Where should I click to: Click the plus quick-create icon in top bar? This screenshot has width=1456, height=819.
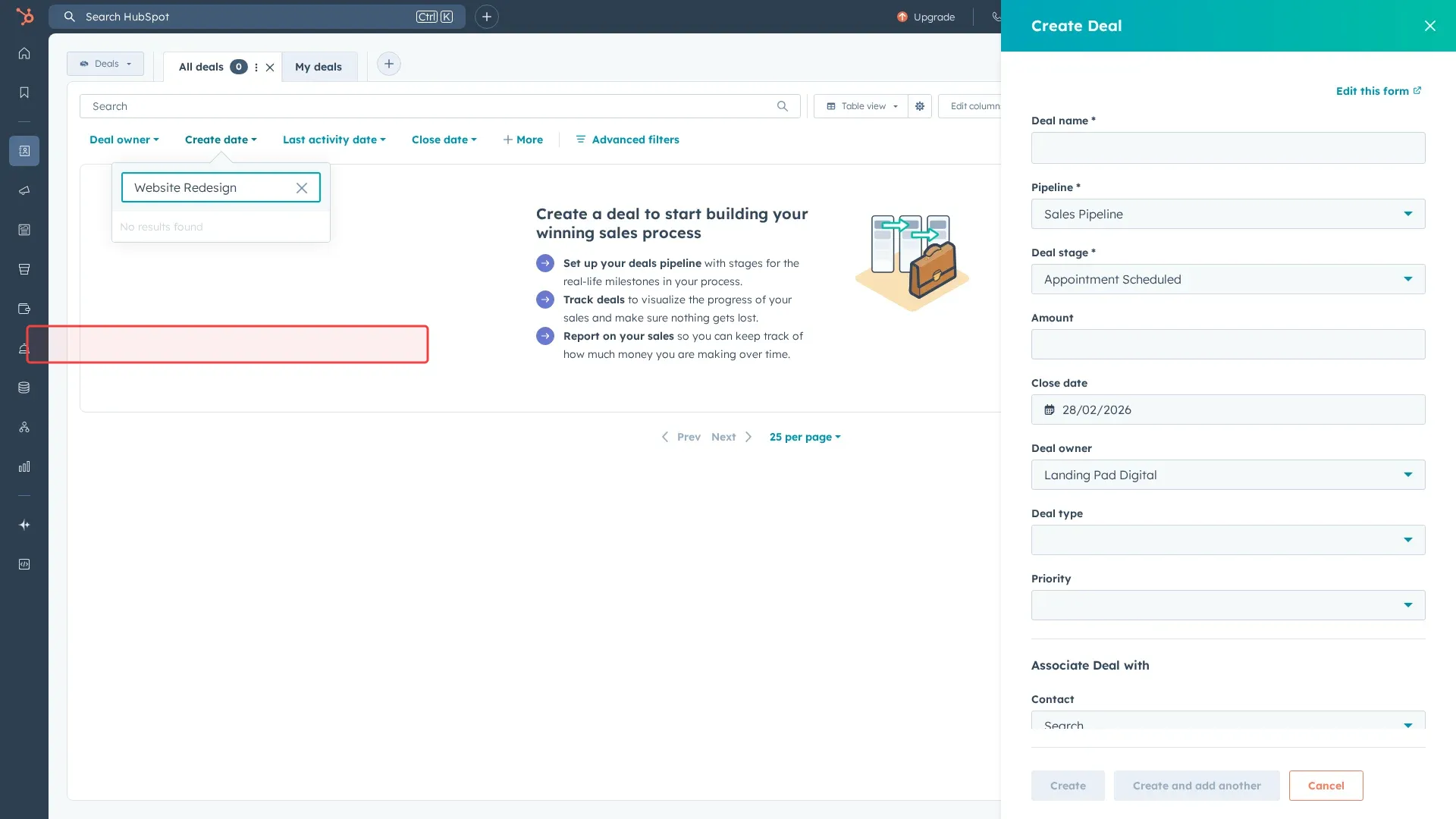pyautogui.click(x=486, y=17)
